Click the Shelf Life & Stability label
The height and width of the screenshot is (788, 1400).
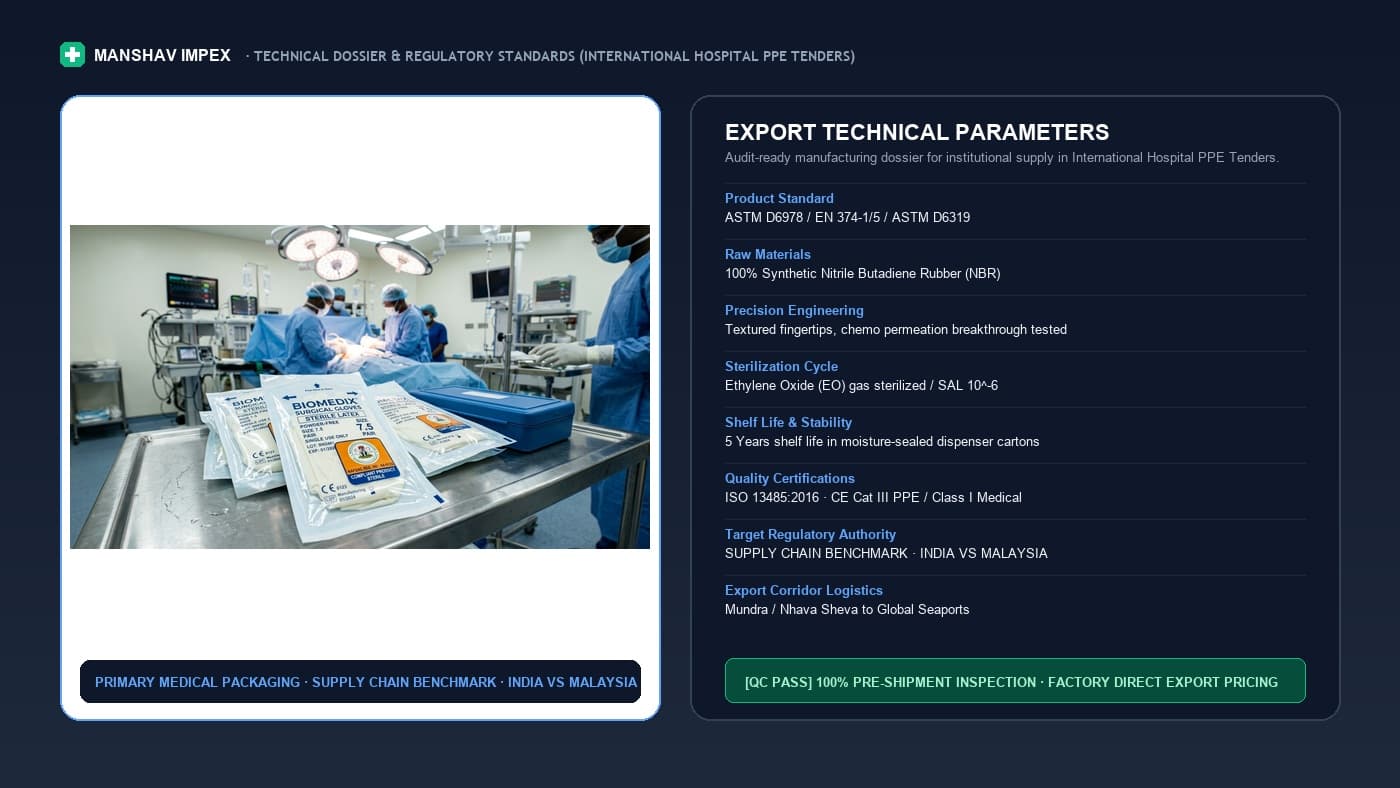click(789, 422)
